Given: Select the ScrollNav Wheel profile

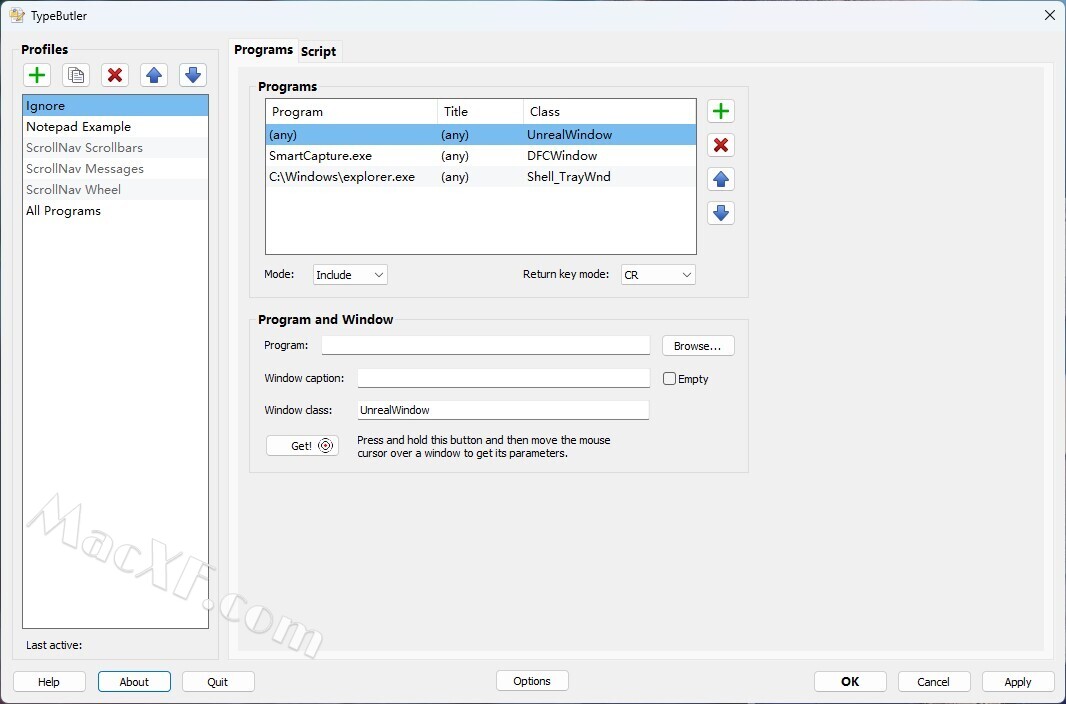Looking at the screenshot, I should tap(116, 190).
